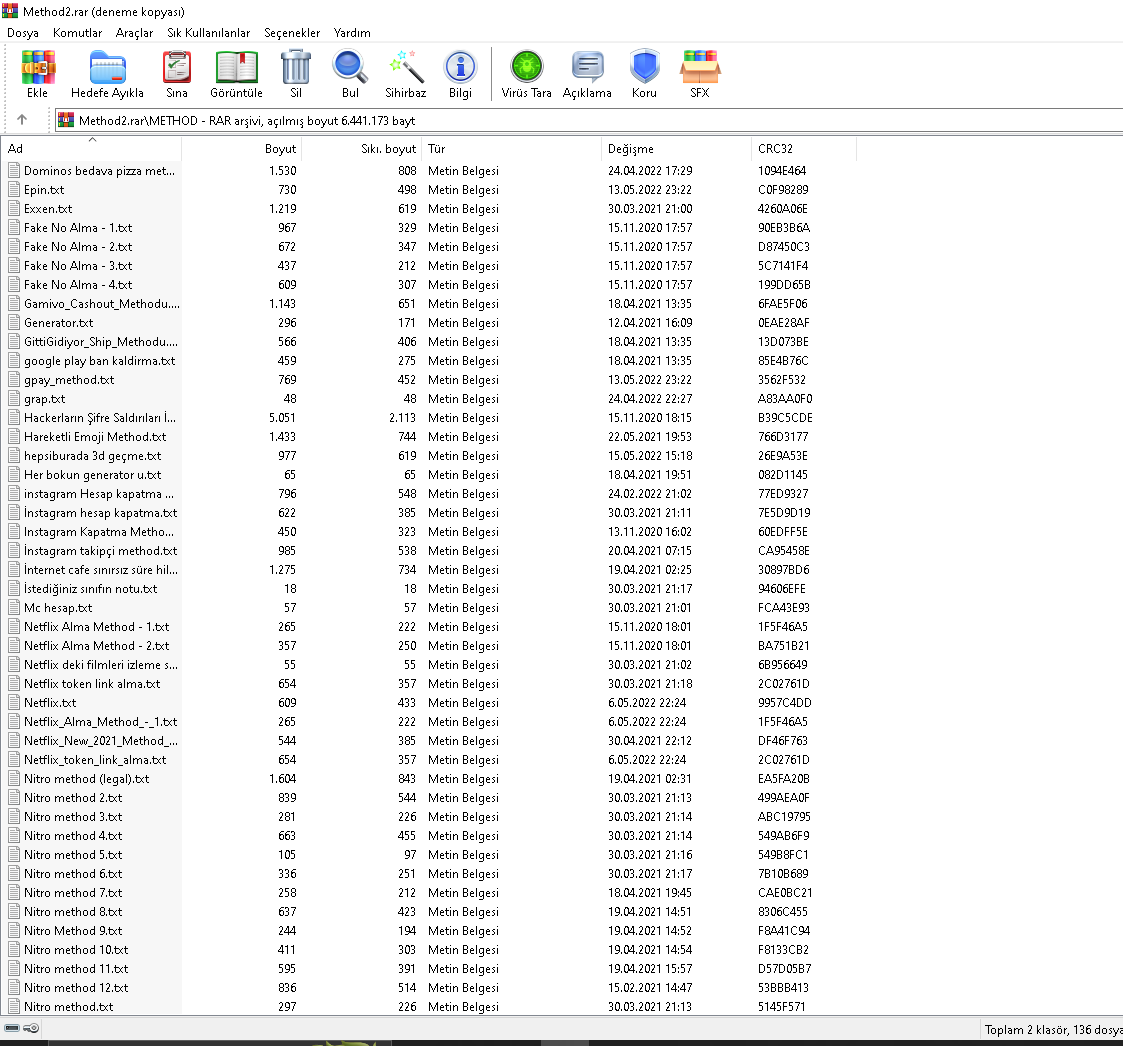Select Nitro method 5.txt
The height and width of the screenshot is (1046, 1123).
pyautogui.click(x=73, y=855)
